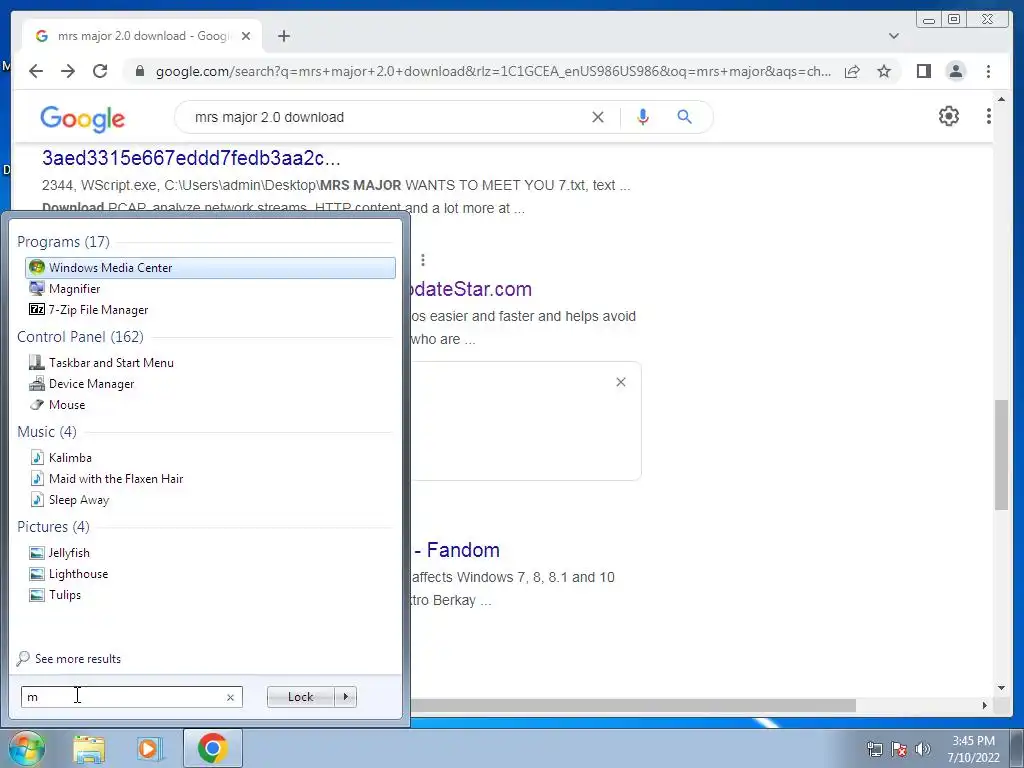Toggle Chrome side panel
This screenshot has width=1024, height=768.
pos(923,71)
